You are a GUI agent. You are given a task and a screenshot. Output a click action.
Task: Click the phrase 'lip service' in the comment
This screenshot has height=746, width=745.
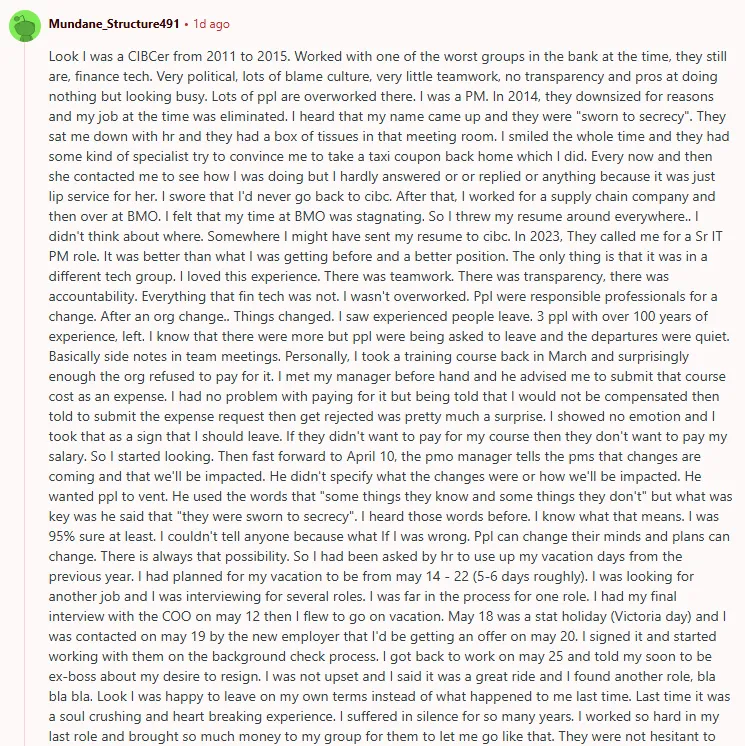pos(79,196)
